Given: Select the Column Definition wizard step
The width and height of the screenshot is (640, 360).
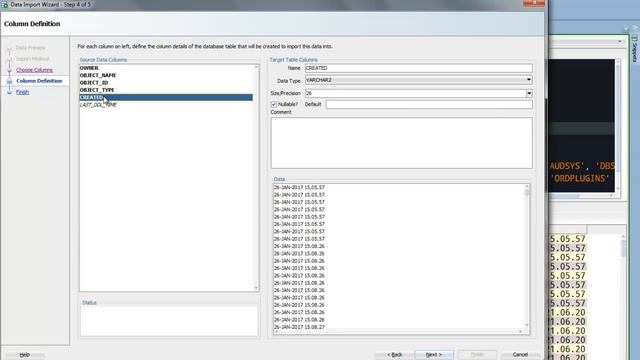Looking at the screenshot, I should 39,81.
